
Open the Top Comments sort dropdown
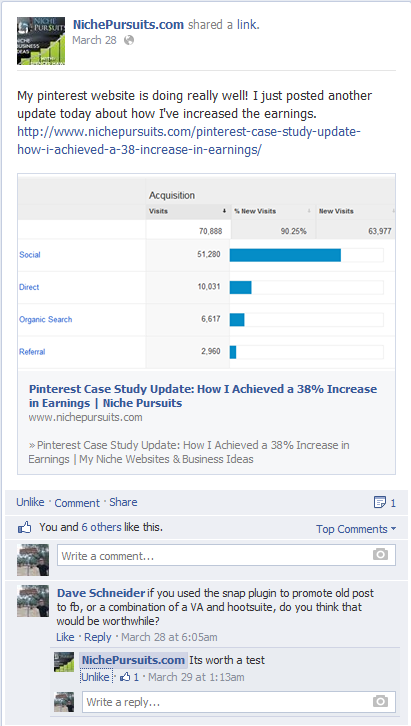356,529
